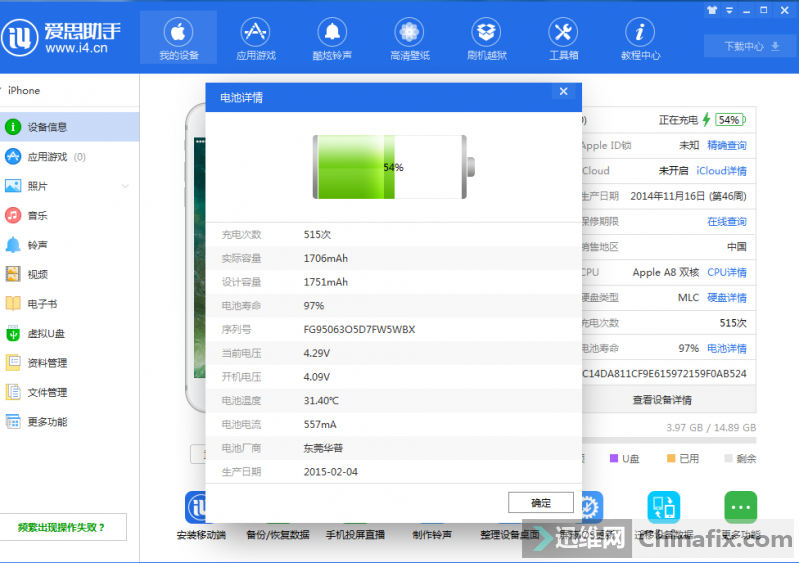799x563 pixels.
Task: Click the gray 剩余 legend swatch
Action: 728,458
